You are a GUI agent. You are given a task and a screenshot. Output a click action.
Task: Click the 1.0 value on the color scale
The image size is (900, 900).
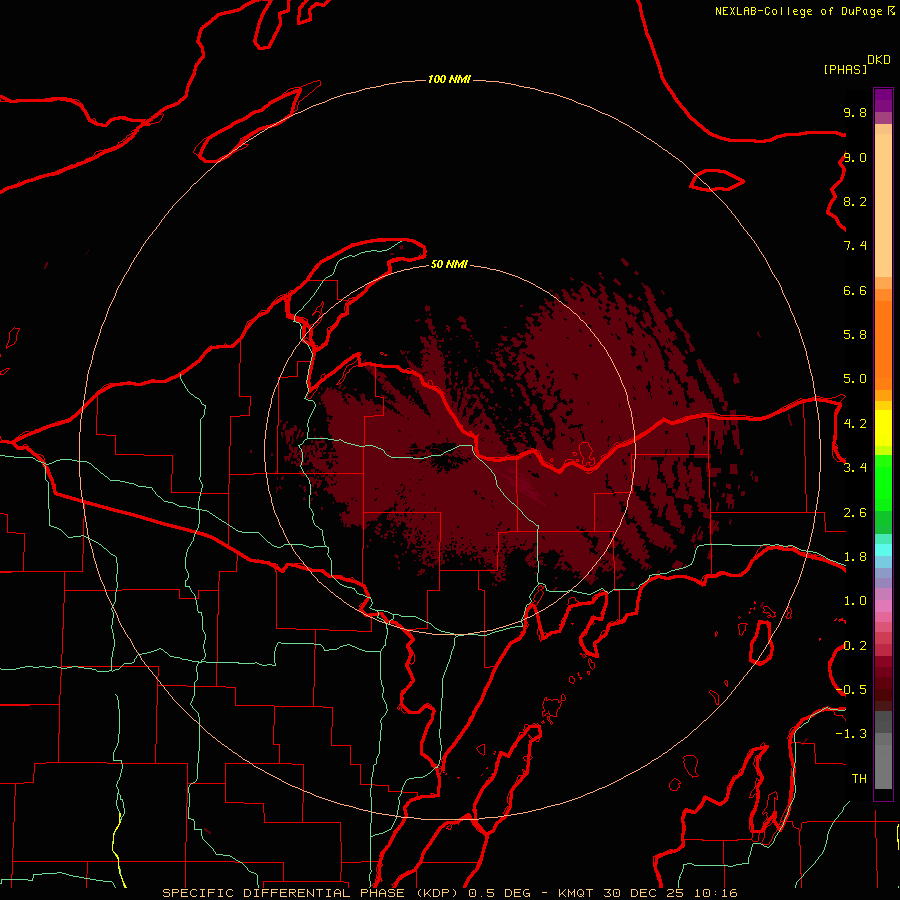pyautogui.click(x=855, y=601)
